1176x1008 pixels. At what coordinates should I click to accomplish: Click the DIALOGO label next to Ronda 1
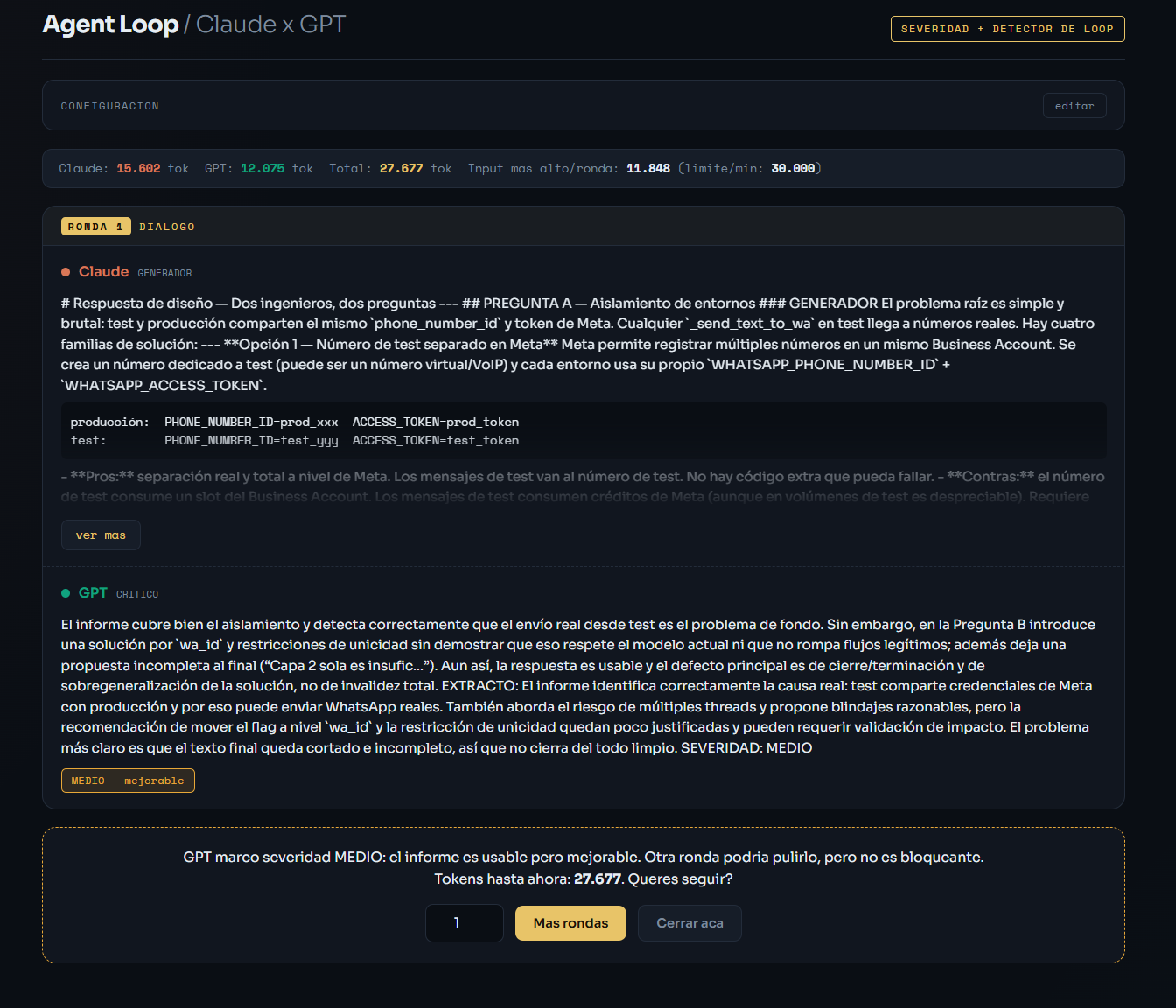tap(167, 227)
